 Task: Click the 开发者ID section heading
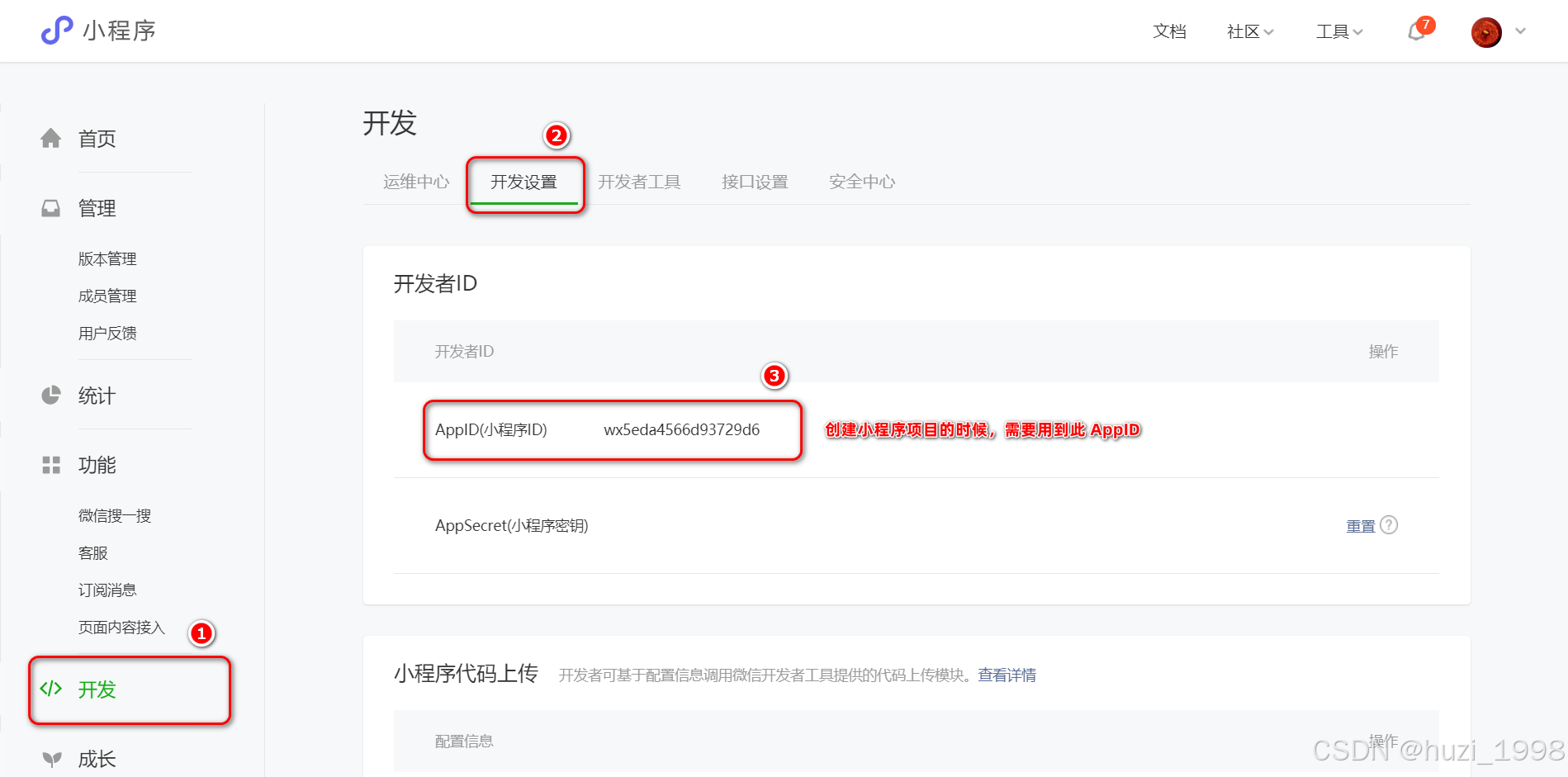435,284
